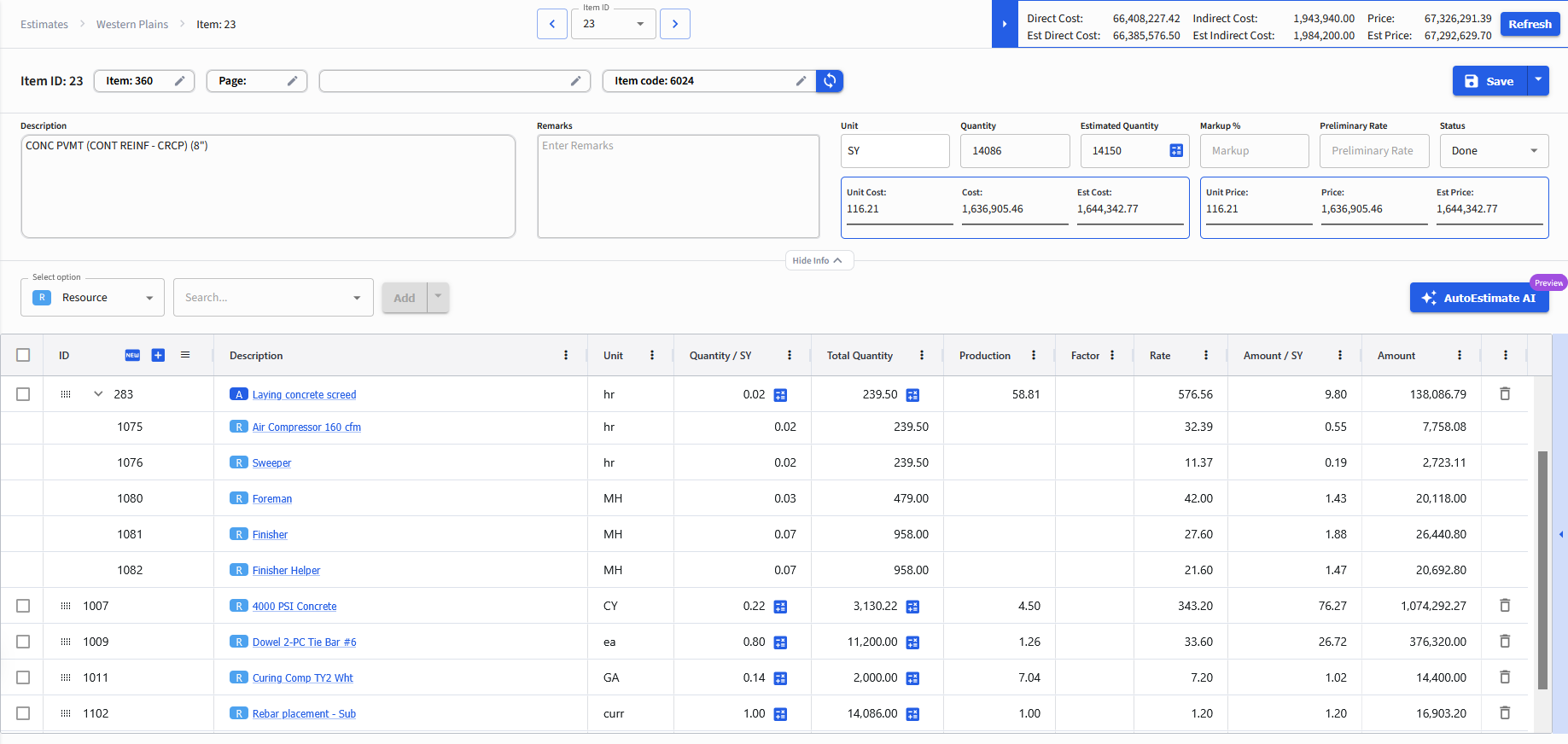
Task: Open Unit column options menu
Action: click(x=652, y=355)
